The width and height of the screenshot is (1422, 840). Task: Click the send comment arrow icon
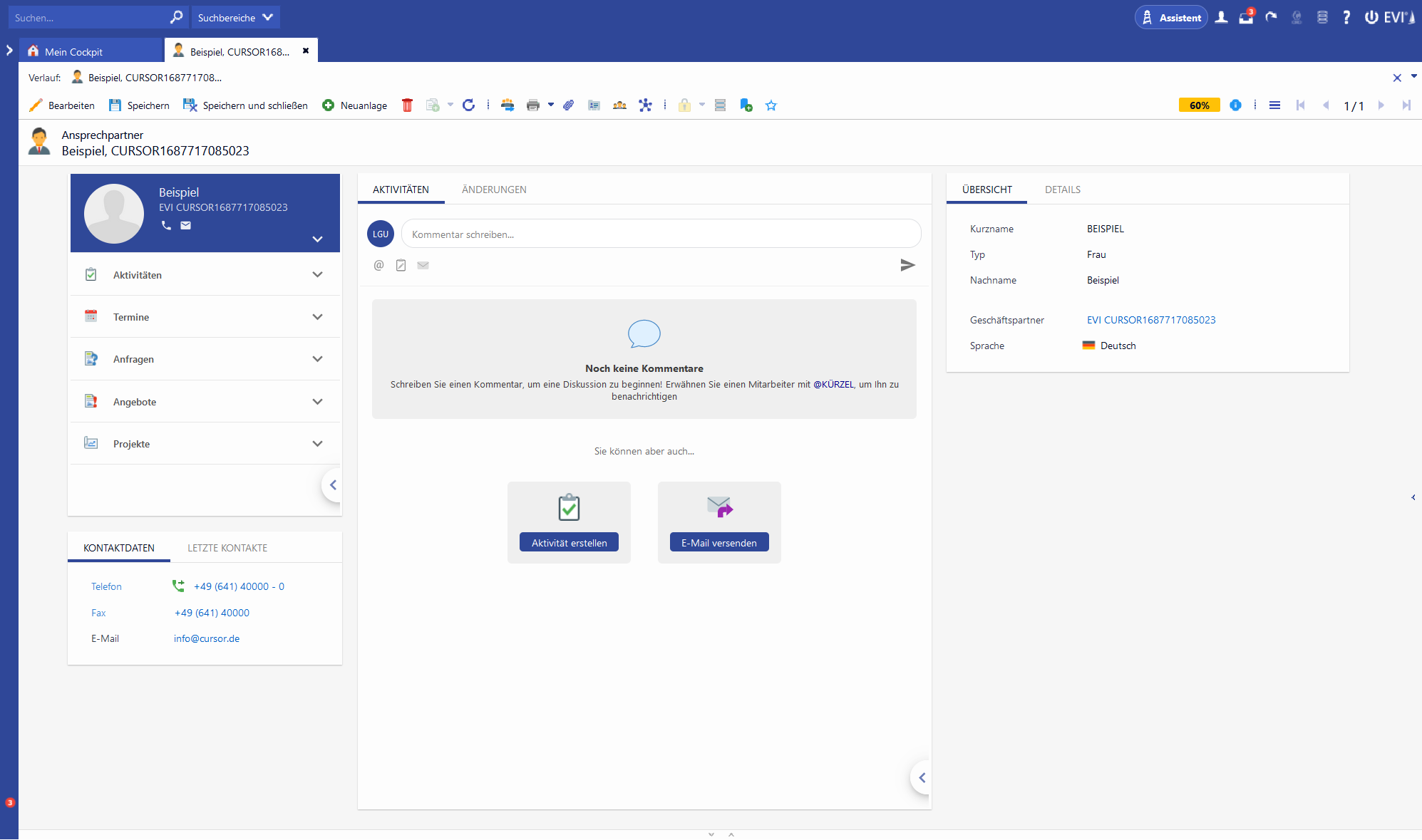907,265
